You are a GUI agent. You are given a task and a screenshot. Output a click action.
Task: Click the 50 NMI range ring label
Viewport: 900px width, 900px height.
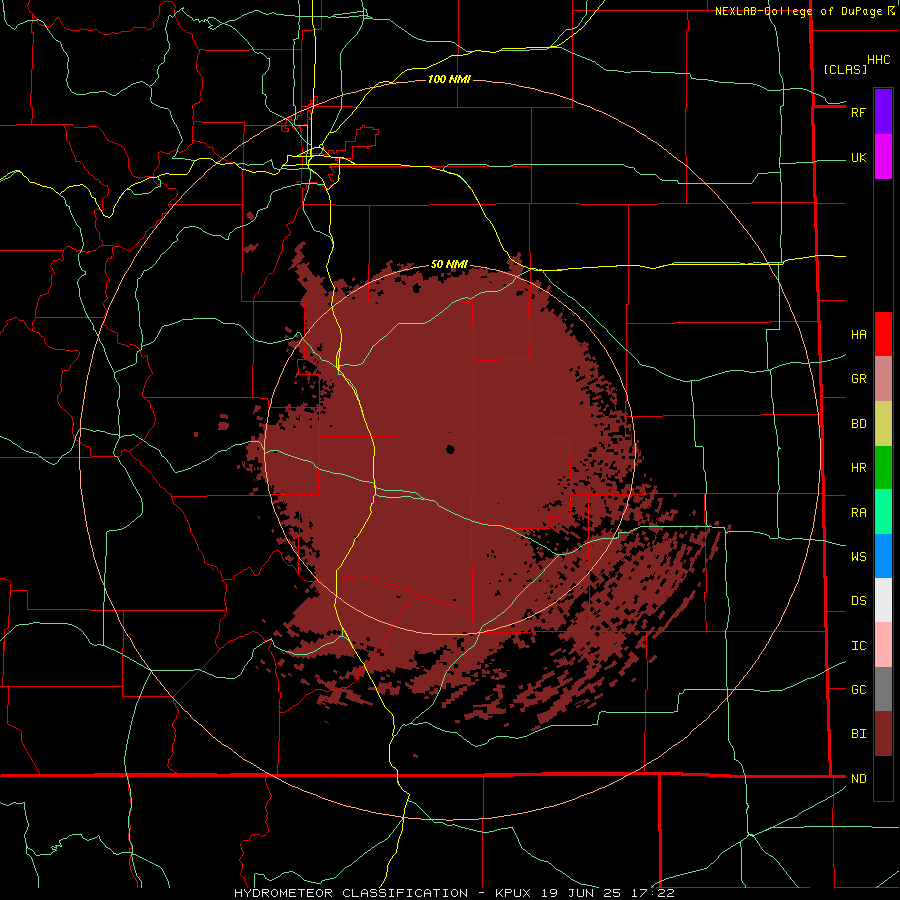tap(449, 264)
